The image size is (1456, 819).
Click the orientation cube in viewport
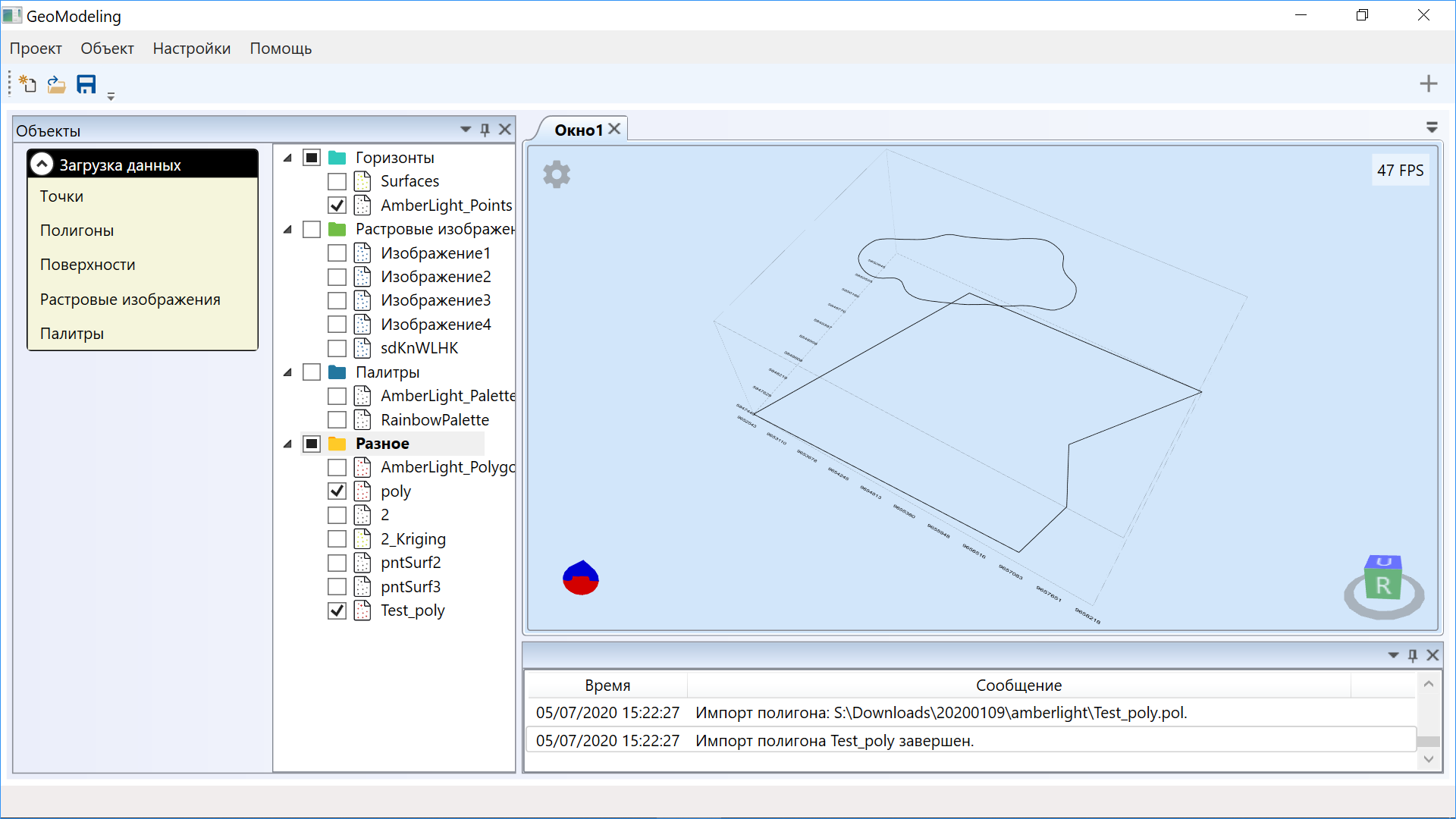(1383, 582)
